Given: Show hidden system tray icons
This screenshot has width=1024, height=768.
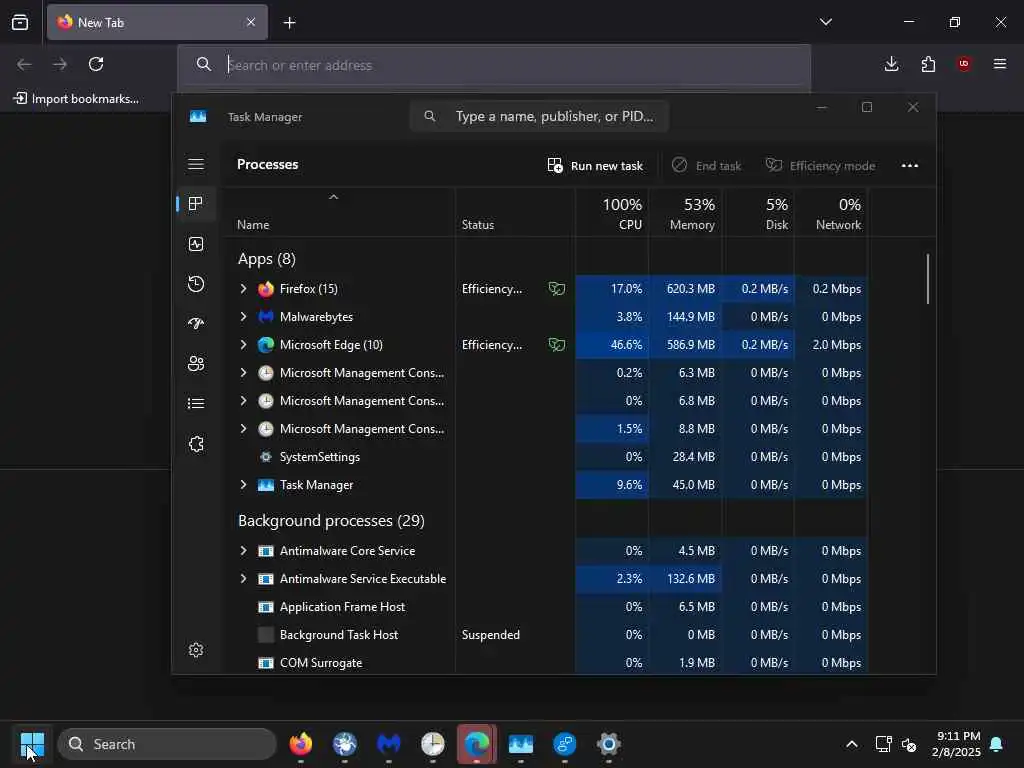Looking at the screenshot, I should click(852, 744).
